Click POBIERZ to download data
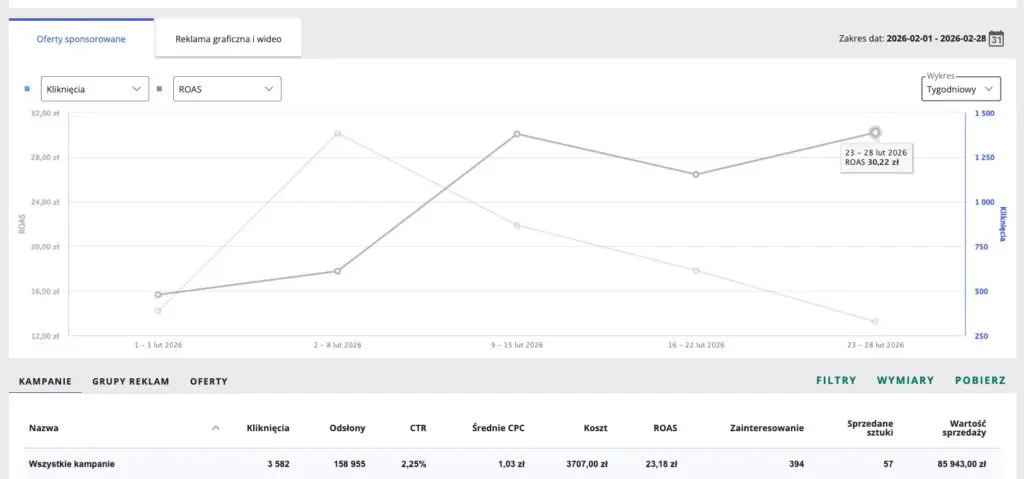Screen dimensions: 1024x479 [x=979, y=381]
